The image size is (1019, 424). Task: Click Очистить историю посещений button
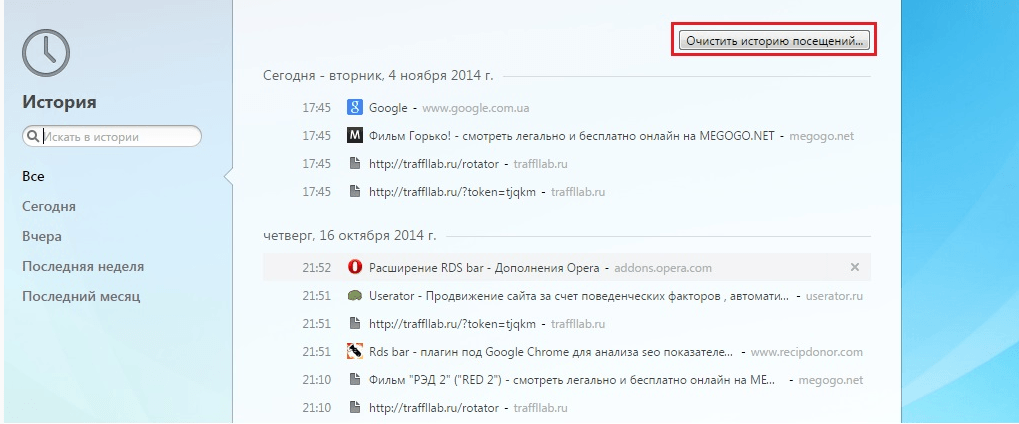tap(774, 40)
